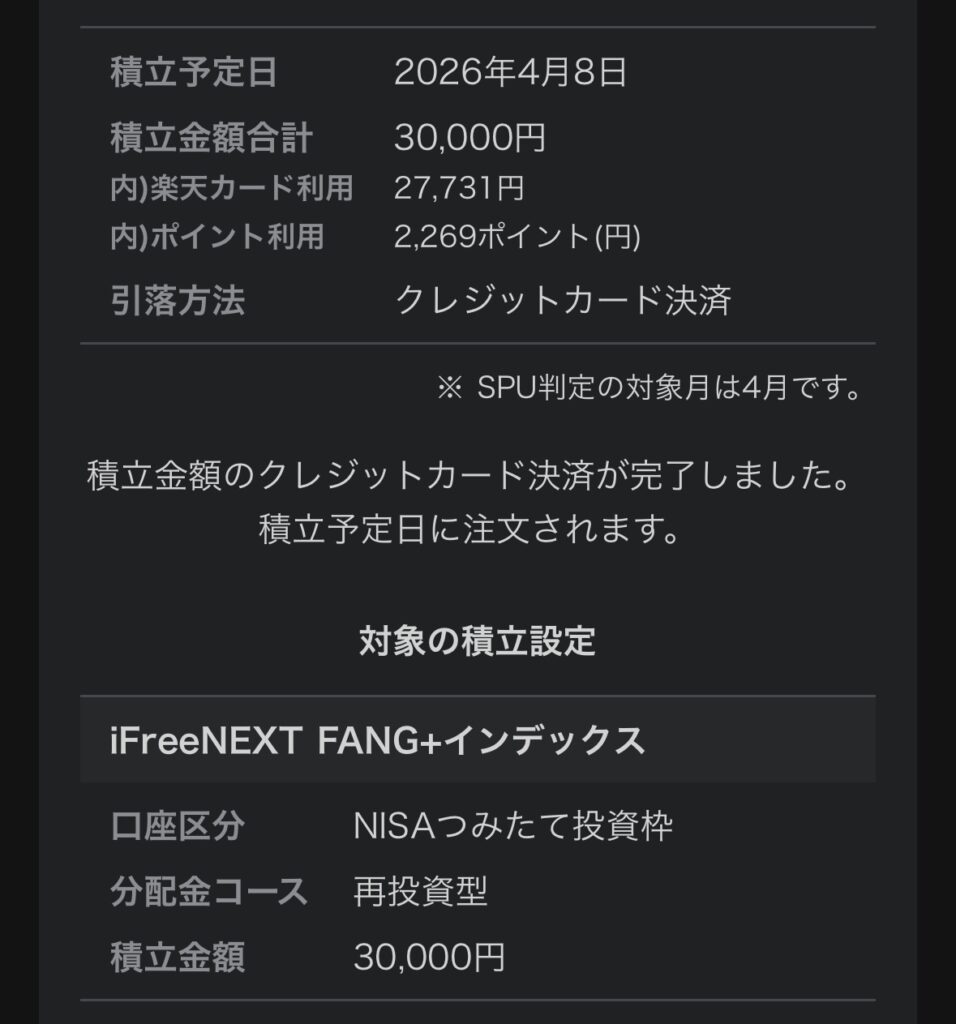
Task: Tap the 積立予定日 label
Action: click(x=193, y=73)
